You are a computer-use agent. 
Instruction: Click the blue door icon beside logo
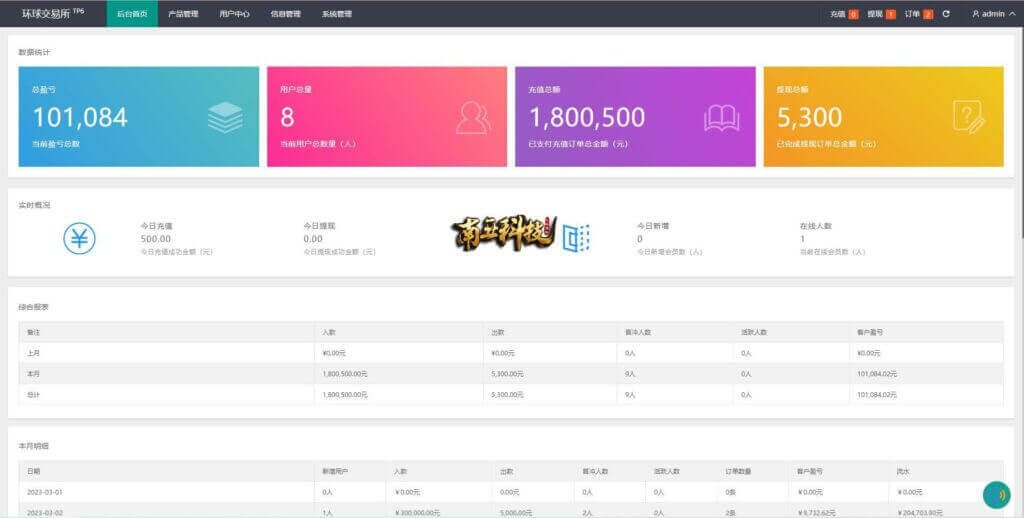pyautogui.click(x=576, y=238)
